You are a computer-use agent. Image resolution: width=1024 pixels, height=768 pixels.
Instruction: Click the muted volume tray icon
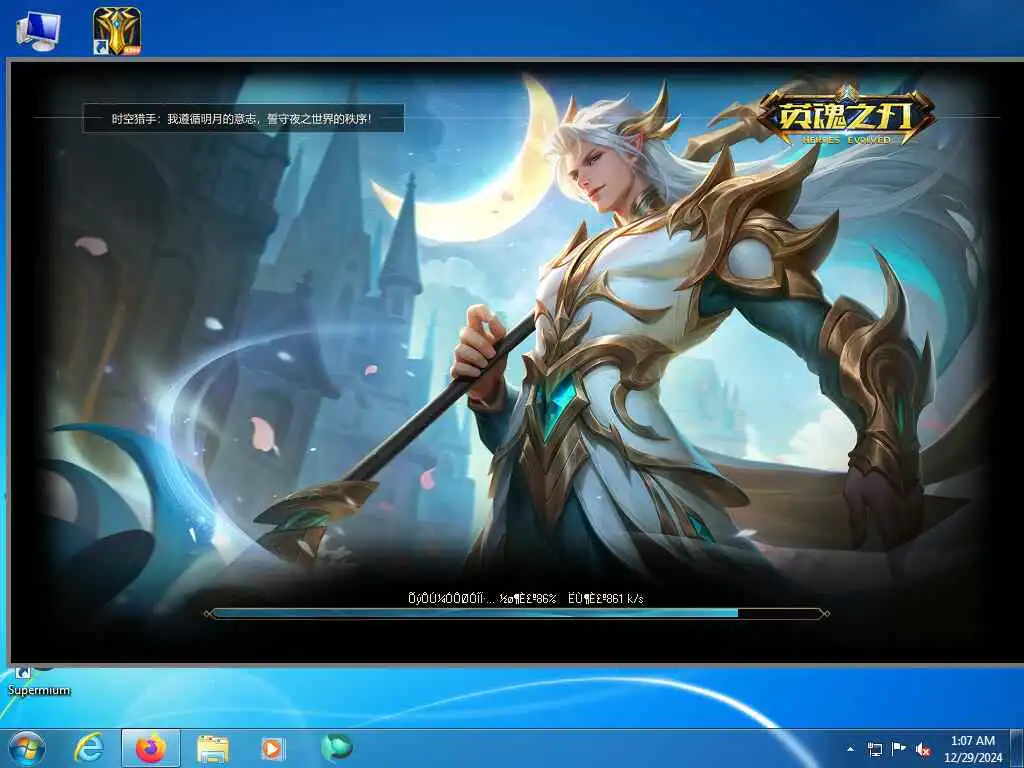tap(923, 750)
